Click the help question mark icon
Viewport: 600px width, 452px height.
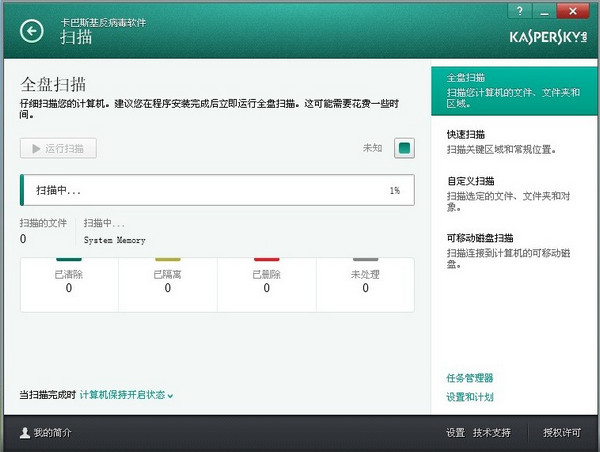tap(519, 10)
